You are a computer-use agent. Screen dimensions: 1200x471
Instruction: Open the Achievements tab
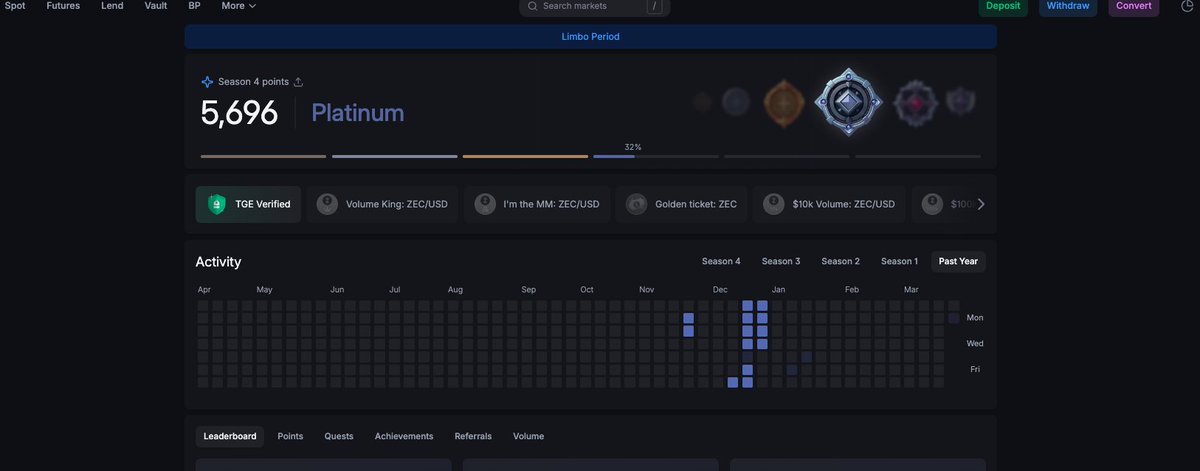404,436
